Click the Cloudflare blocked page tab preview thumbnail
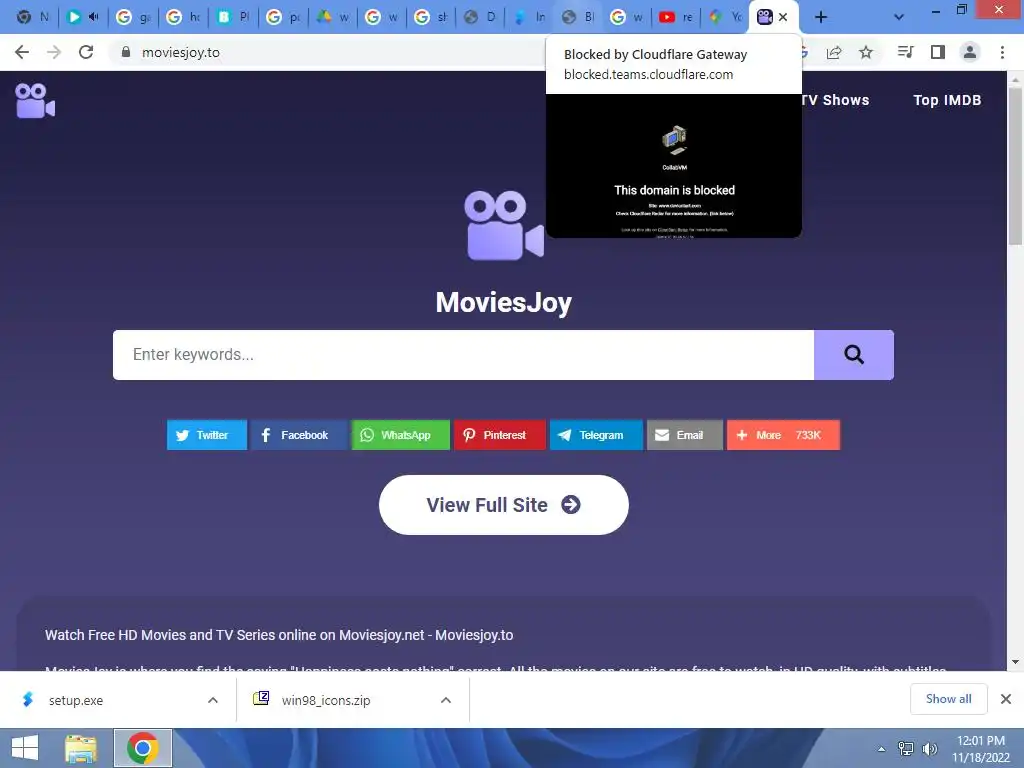Screen dimensions: 1024x768 674,166
